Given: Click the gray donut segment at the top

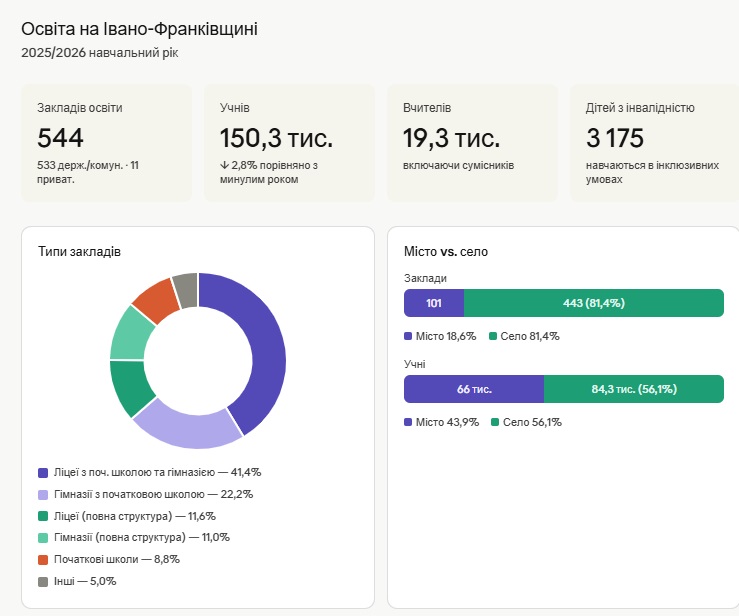Looking at the screenshot, I should click(185, 288).
